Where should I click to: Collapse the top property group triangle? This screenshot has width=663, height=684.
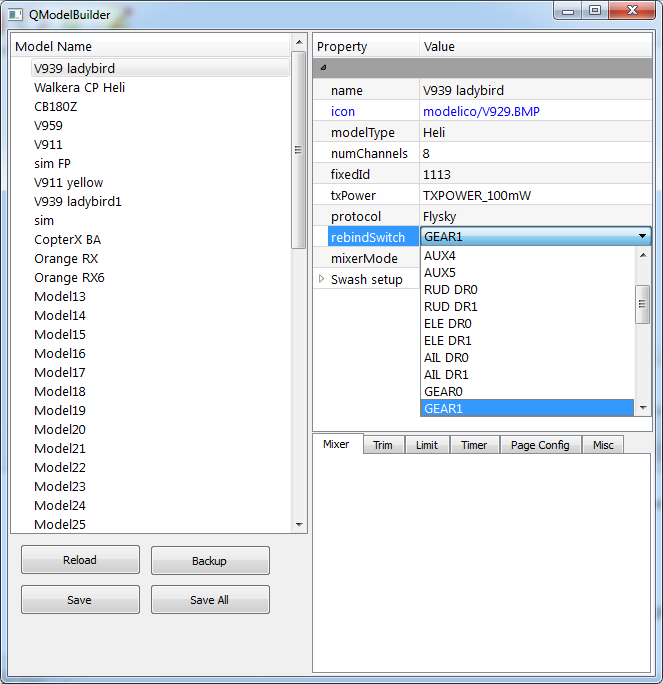click(x=323, y=67)
